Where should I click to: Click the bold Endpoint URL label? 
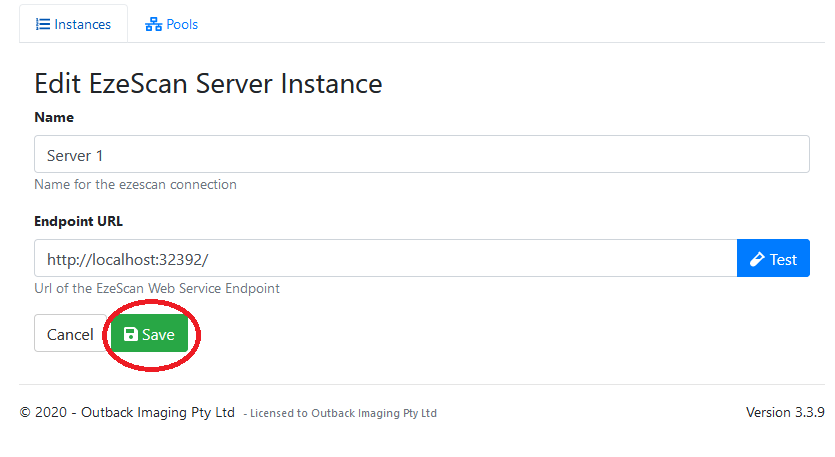coord(78,221)
